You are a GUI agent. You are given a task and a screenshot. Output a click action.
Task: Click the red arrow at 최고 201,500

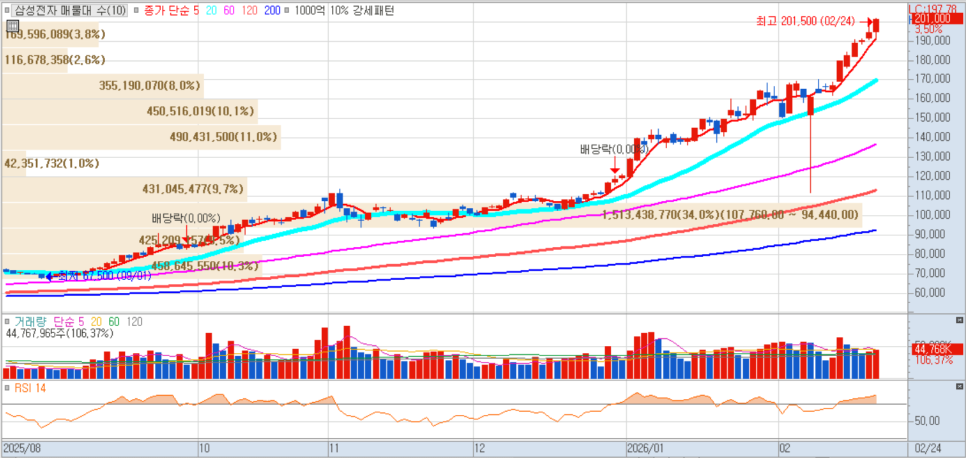click(x=867, y=22)
